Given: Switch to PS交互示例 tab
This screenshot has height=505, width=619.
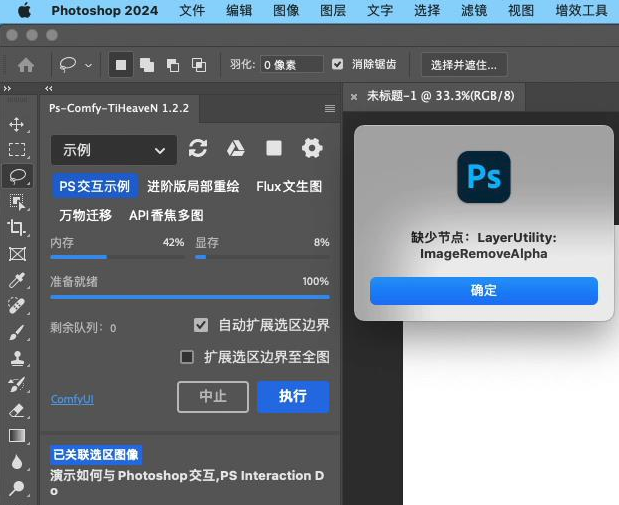Looking at the screenshot, I should tap(94, 186).
